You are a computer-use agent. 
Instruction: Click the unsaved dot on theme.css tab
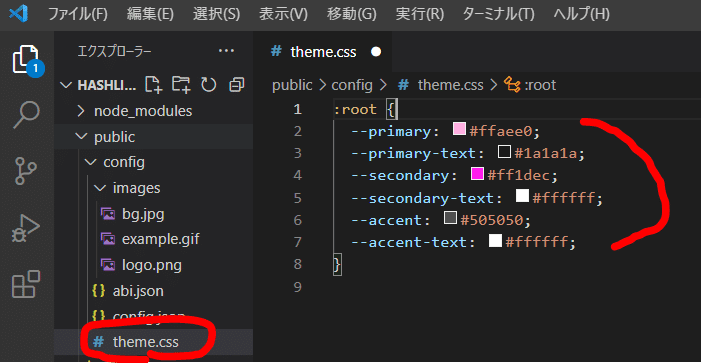point(376,52)
